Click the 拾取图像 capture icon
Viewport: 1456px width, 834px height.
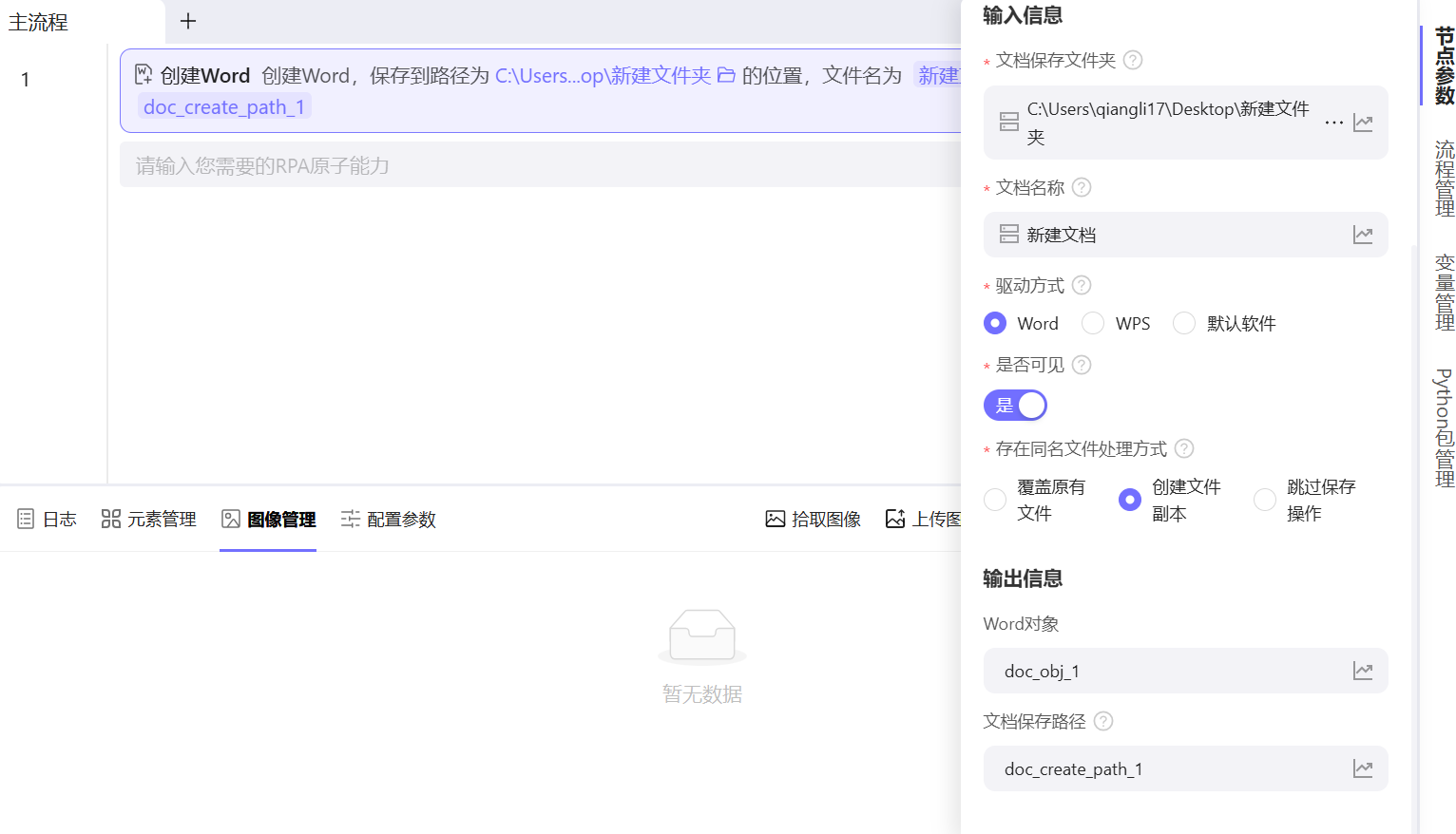775,519
